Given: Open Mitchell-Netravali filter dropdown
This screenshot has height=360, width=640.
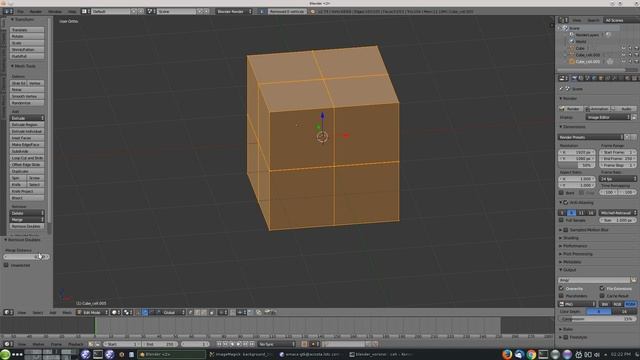Looking at the screenshot, I should [x=618, y=213].
